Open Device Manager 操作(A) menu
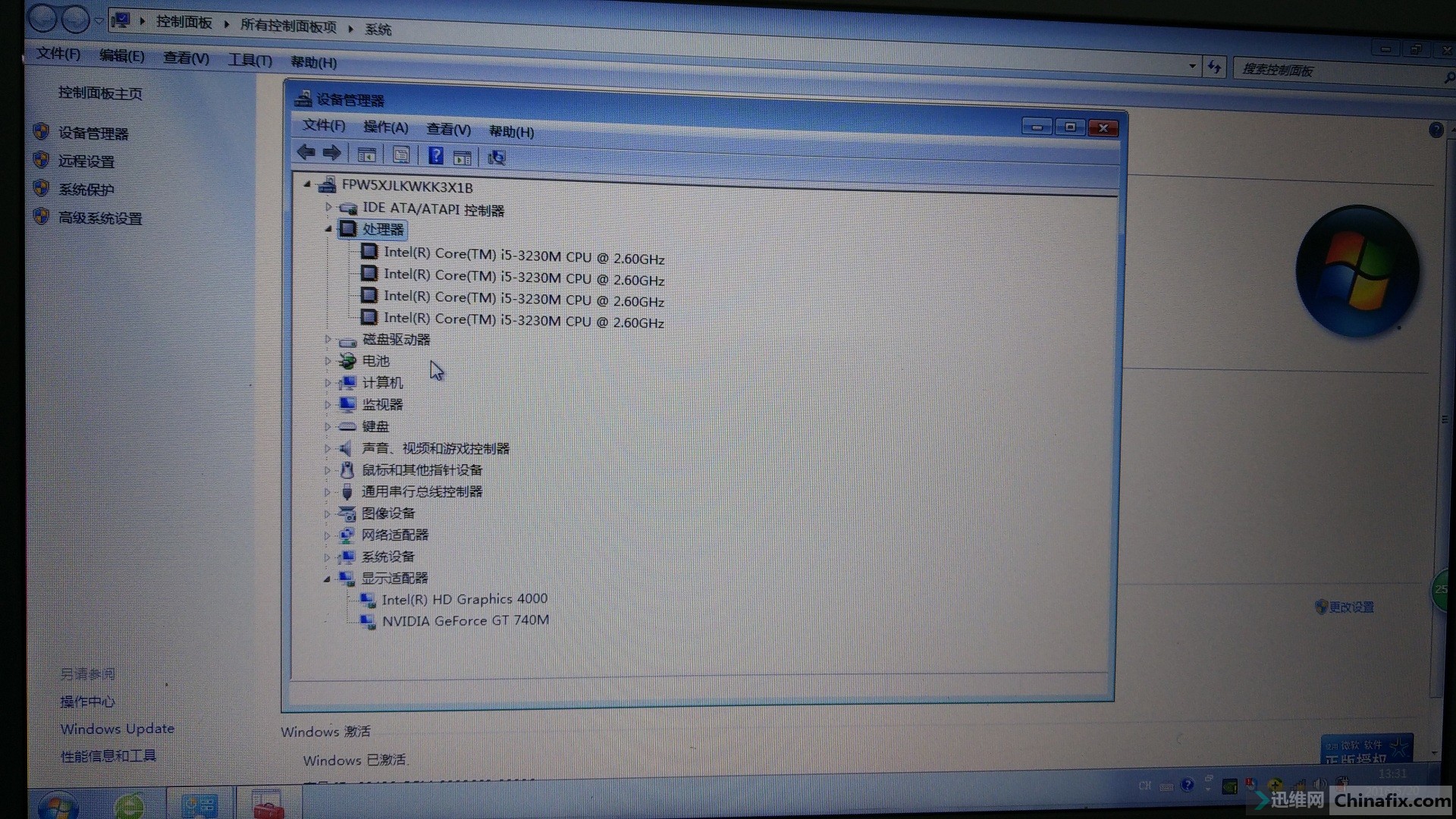Viewport: 1456px width, 819px height. click(x=385, y=127)
